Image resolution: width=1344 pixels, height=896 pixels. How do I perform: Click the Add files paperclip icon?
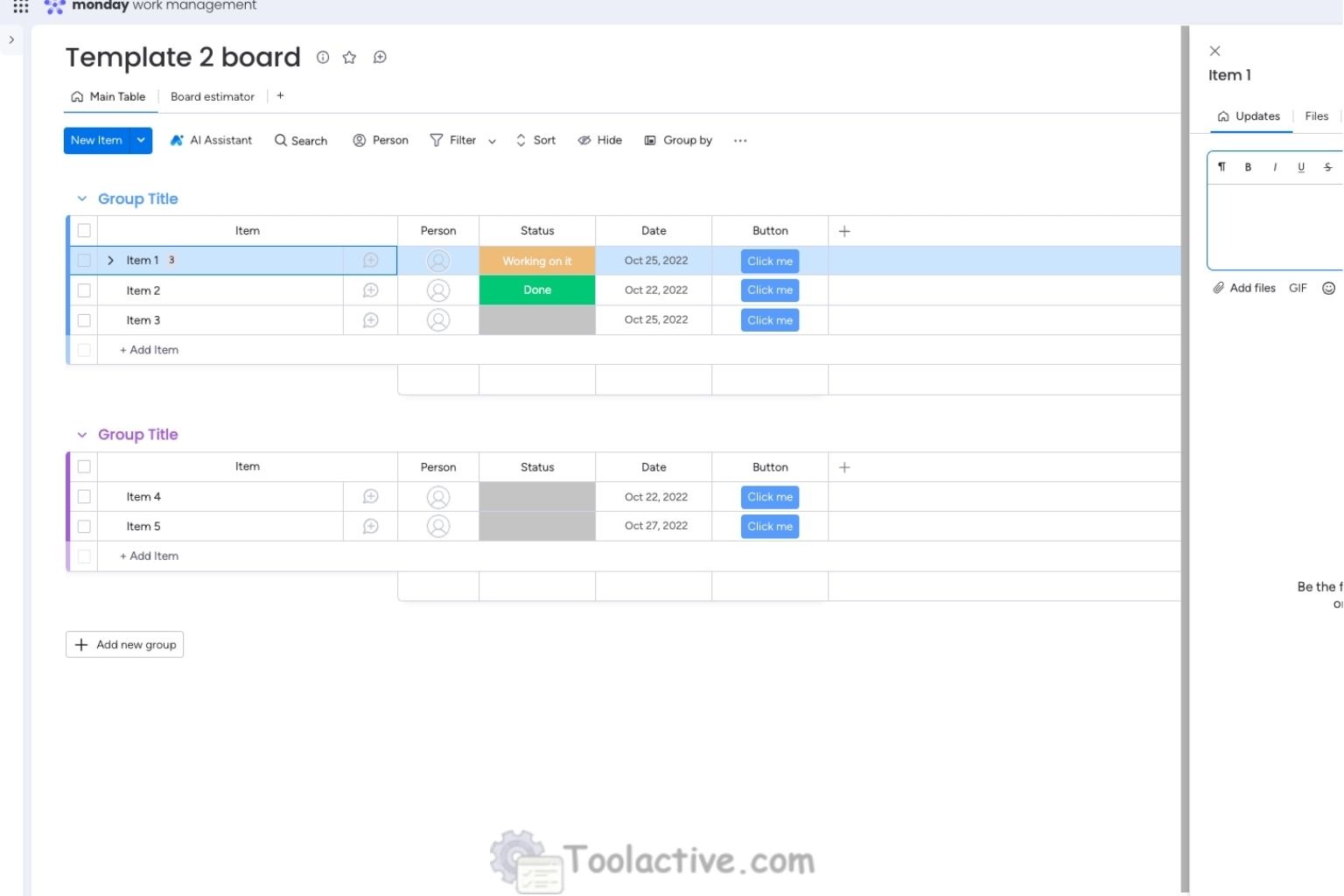pyautogui.click(x=1218, y=288)
